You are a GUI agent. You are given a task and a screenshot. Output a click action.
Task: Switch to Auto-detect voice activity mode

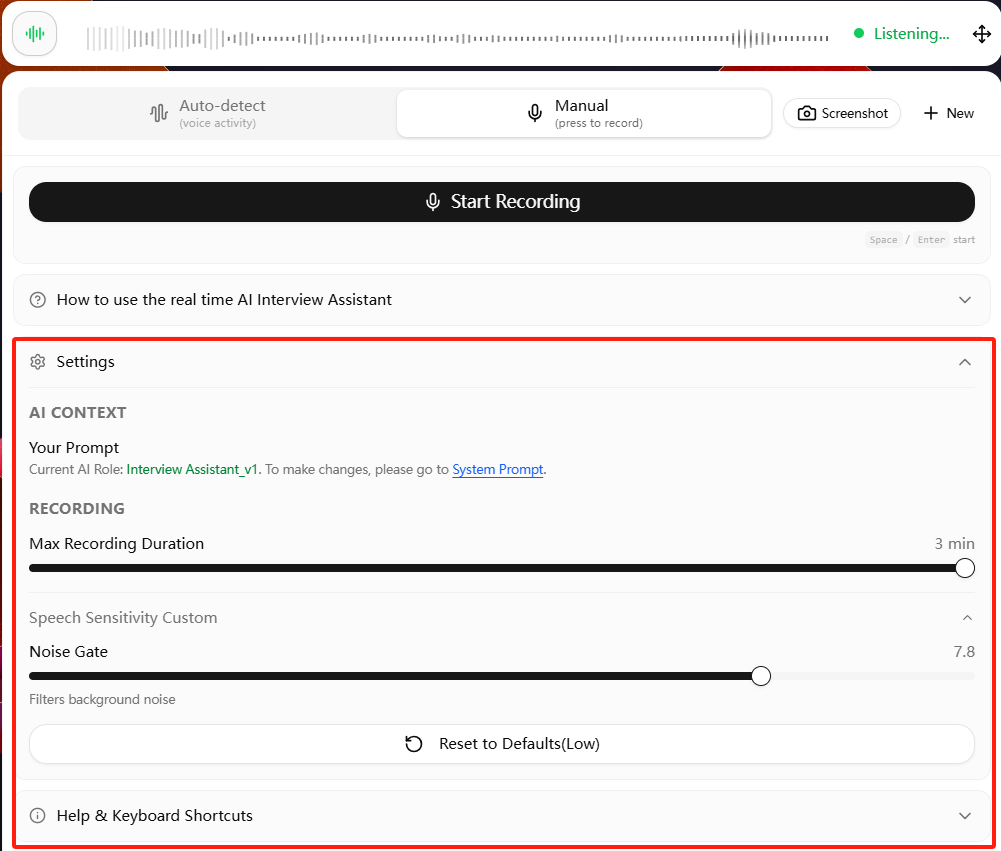[207, 114]
